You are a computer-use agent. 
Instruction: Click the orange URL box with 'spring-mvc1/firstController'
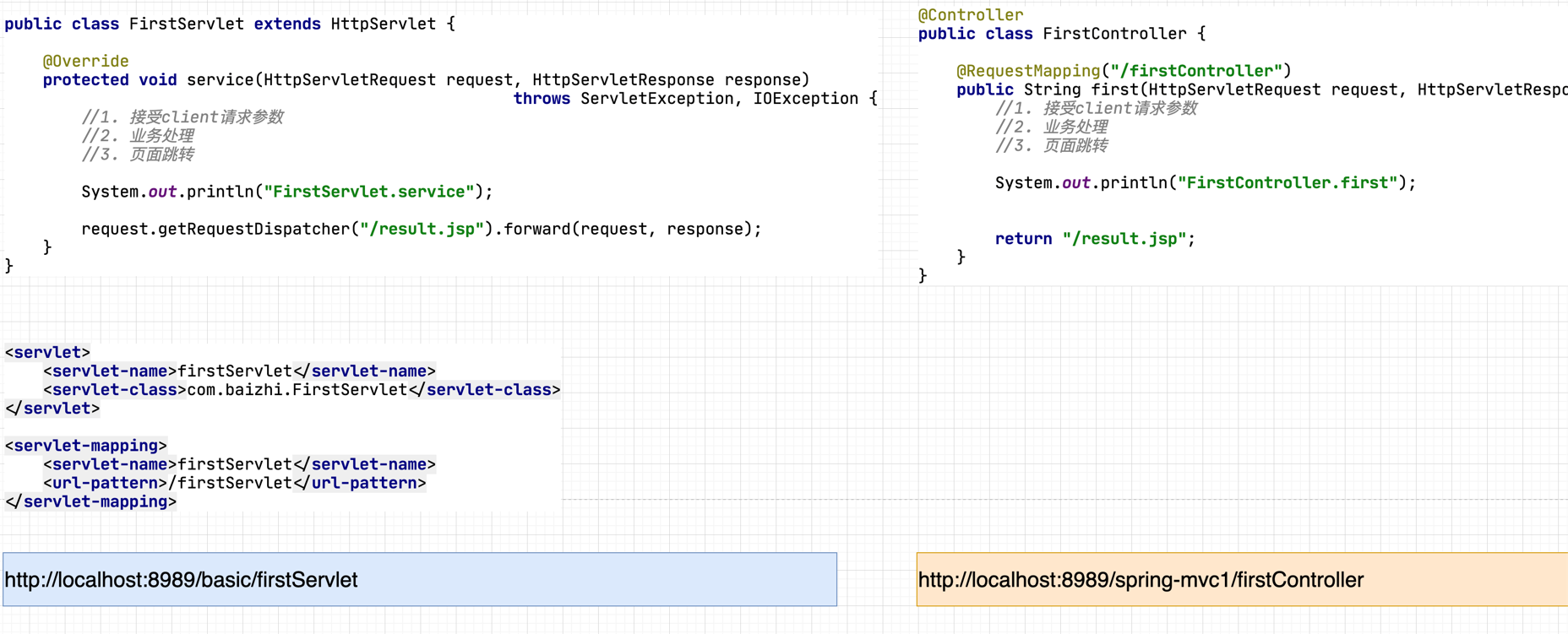pyautogui.click(x=1242, y=579)
